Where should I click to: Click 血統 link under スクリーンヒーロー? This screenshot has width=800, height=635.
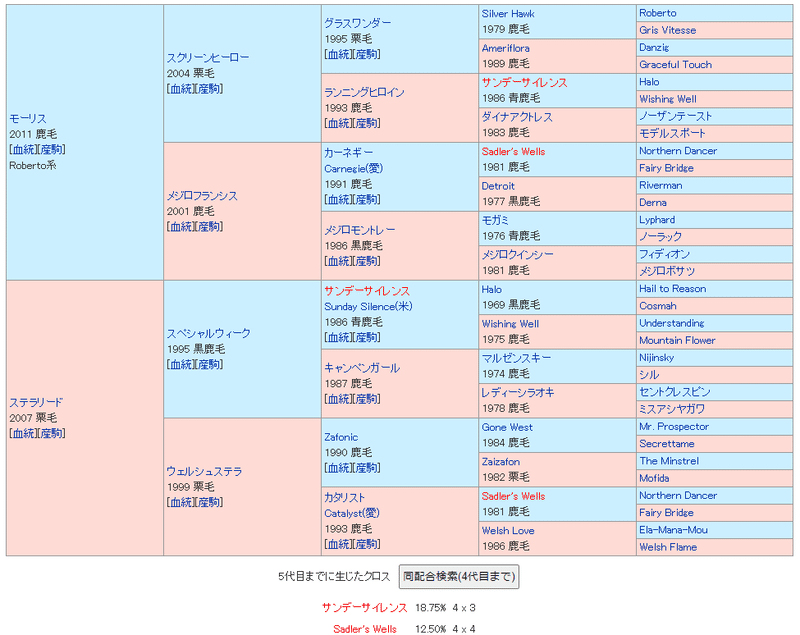pyautogui.click(x=182, y=89)
